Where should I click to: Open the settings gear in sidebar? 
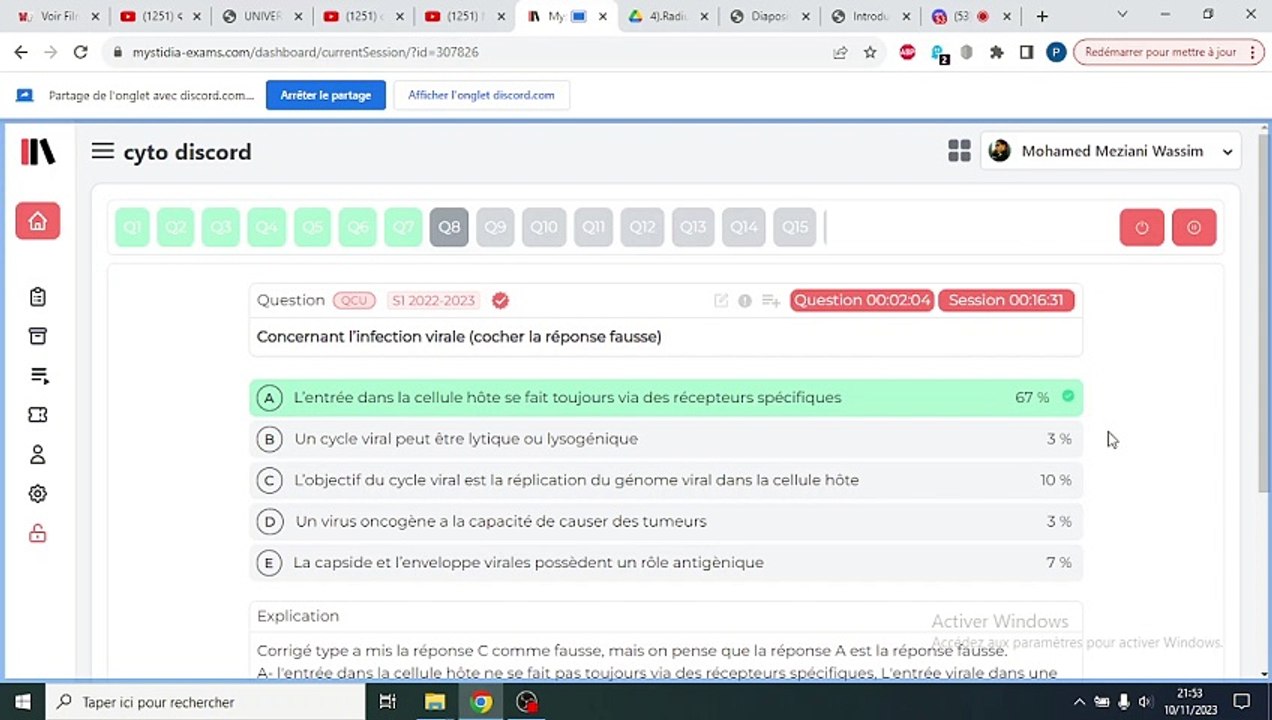point(38,494)
